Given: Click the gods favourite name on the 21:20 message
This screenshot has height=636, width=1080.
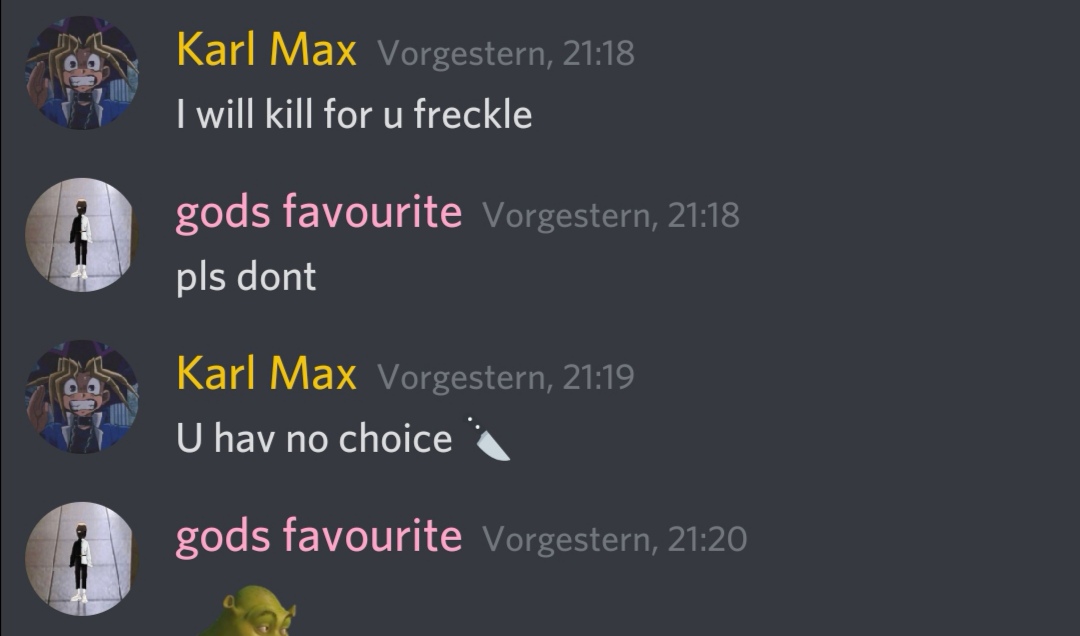Looking at the screenshot, I should tap(318, 536).
